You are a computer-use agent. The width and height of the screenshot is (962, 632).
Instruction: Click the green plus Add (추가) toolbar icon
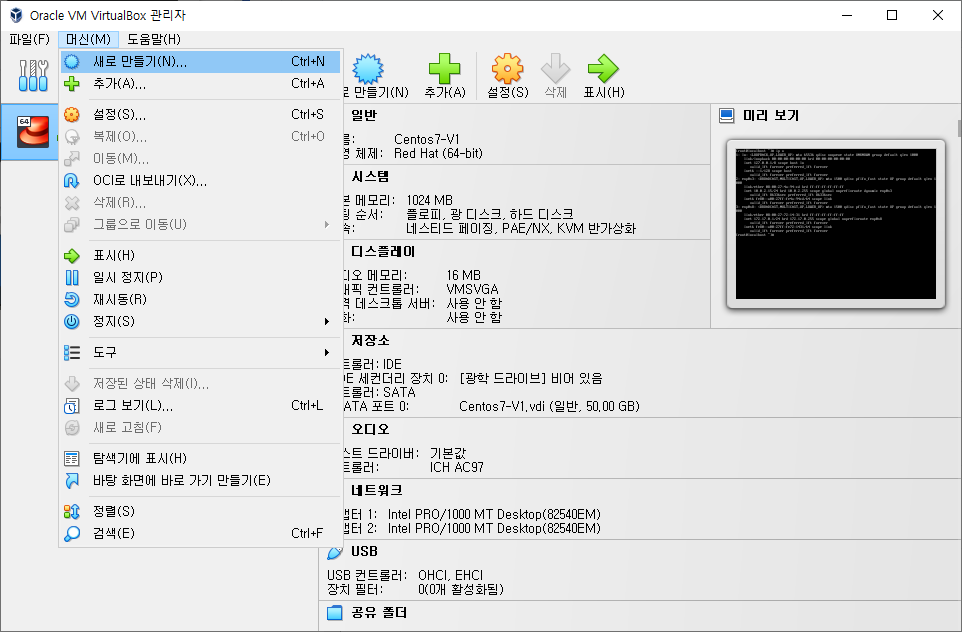click(445, 68)
